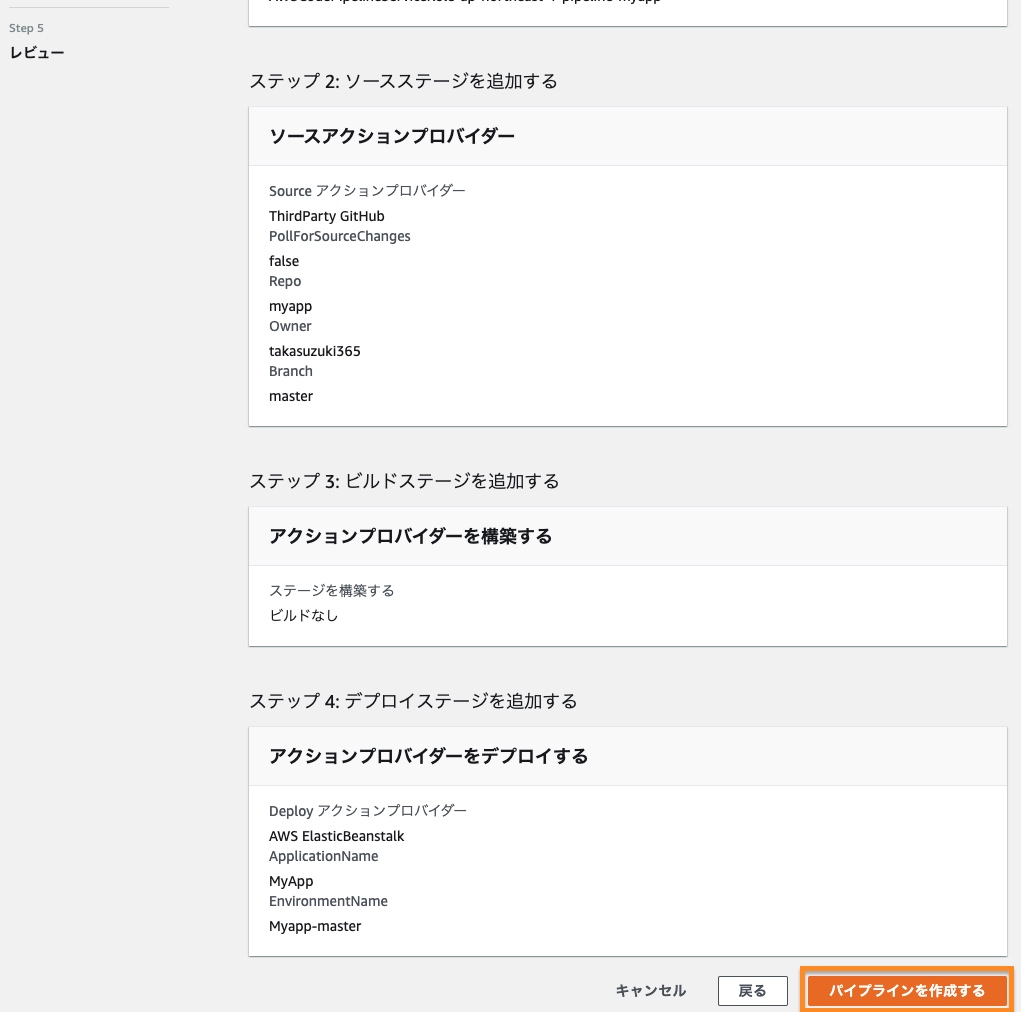Screen dimensions: 1021x1012
Task: Select the master branch value
Action: 291,396
